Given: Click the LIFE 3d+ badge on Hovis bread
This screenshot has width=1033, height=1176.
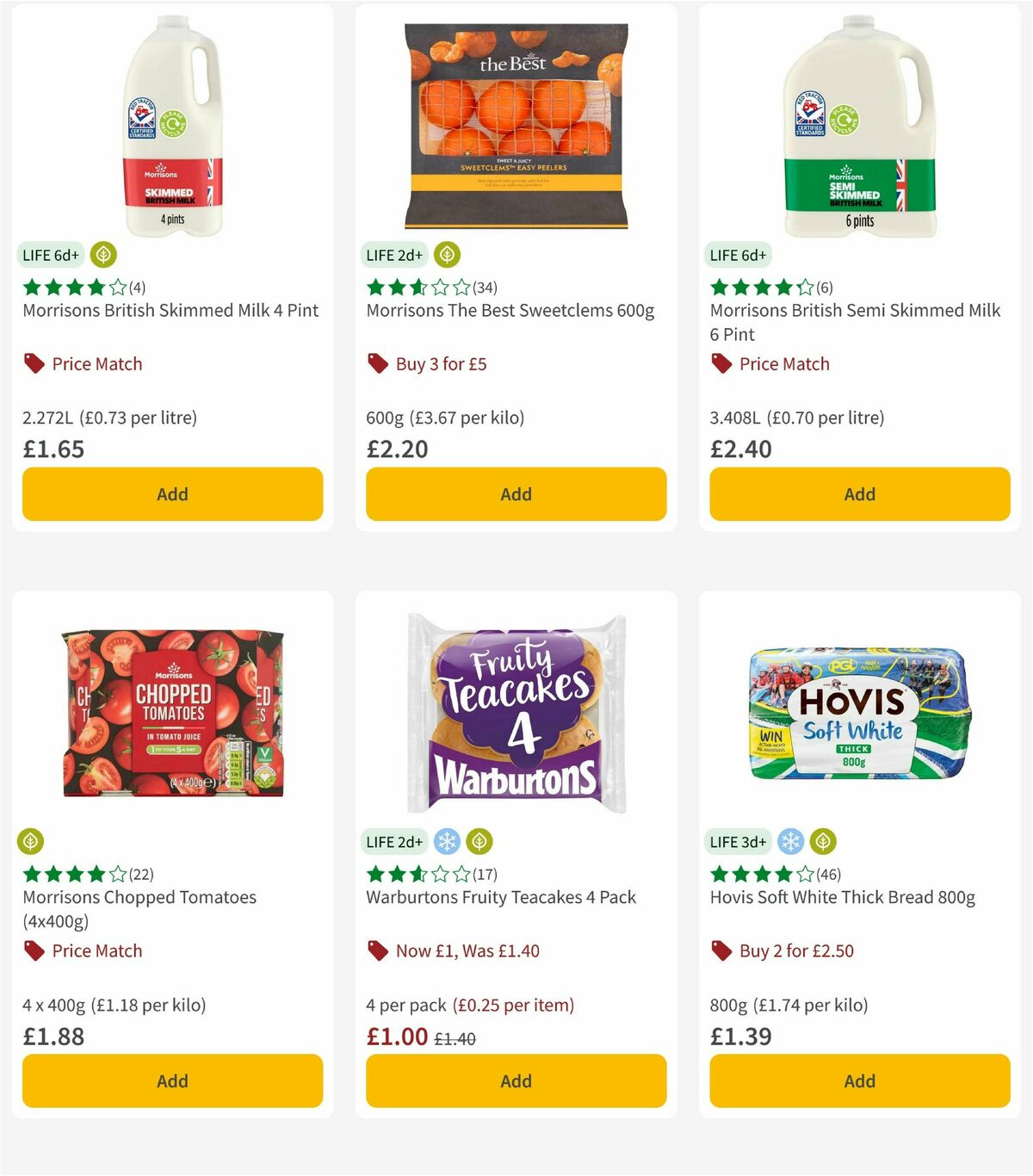Looking at the screenshot, I should [x=737, y=842].
